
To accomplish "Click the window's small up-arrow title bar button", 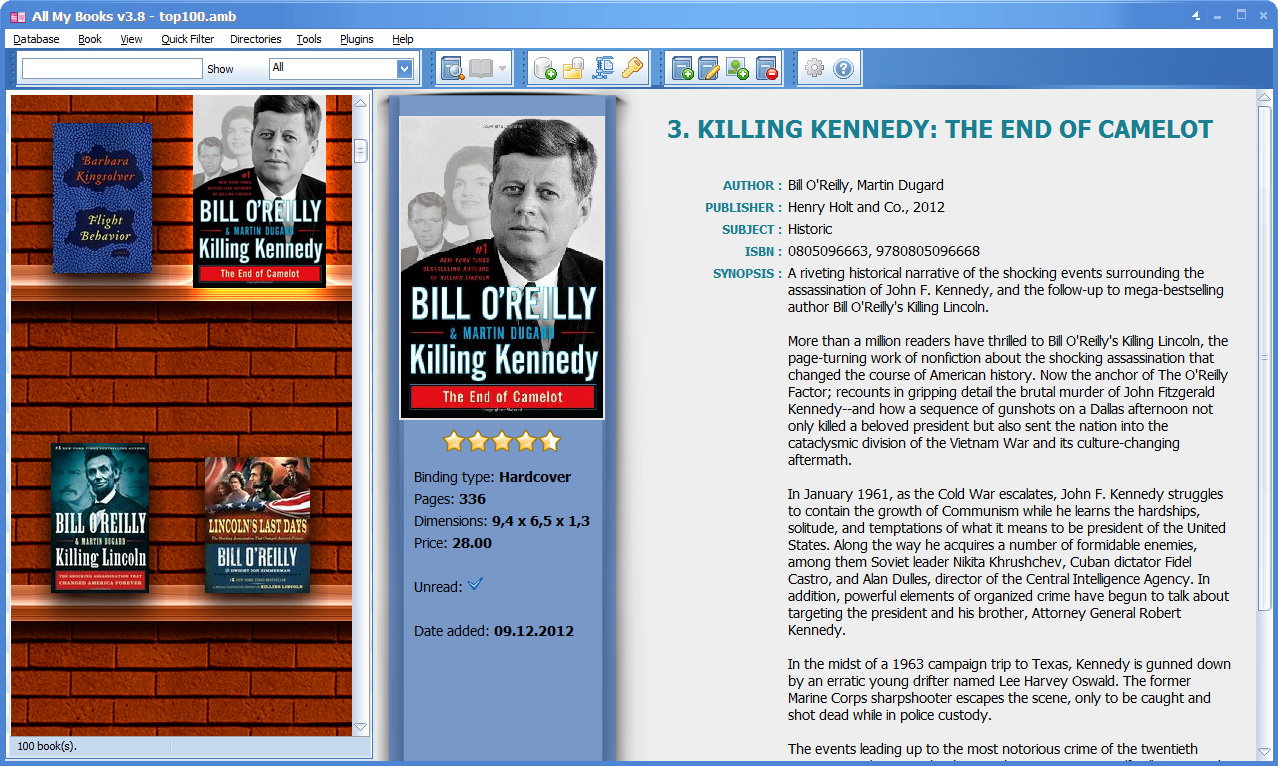I will click(x=1196, y=16).
